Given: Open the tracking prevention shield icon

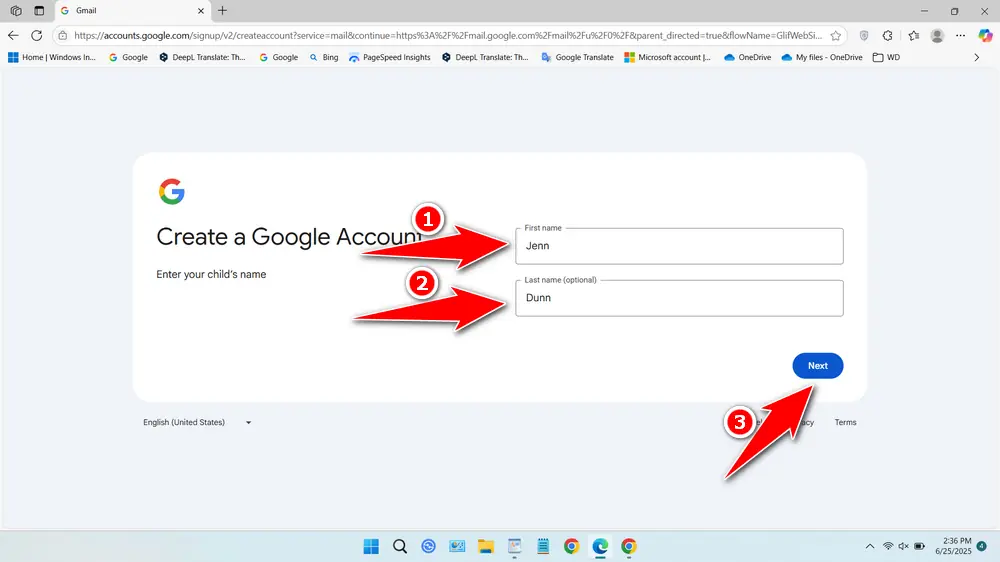Looking at the screenshot, I should click(x=864, y=36).
